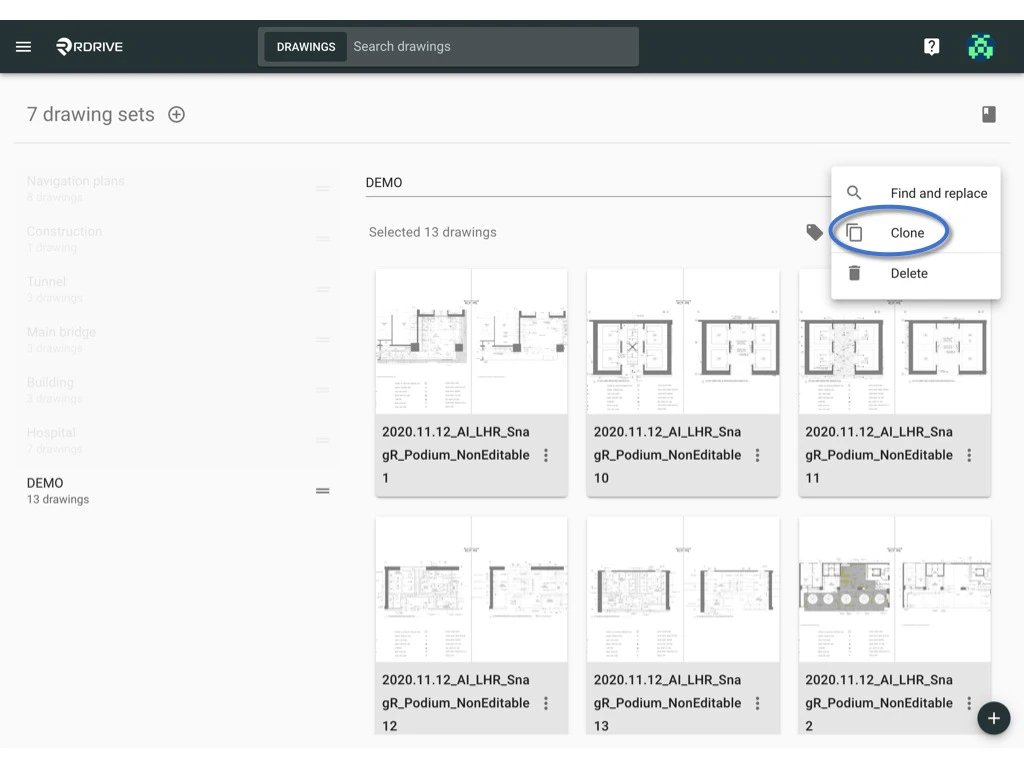Select the Building drawing set
The height and width of the screenshot is (768, 1024).
click(176, 390)
